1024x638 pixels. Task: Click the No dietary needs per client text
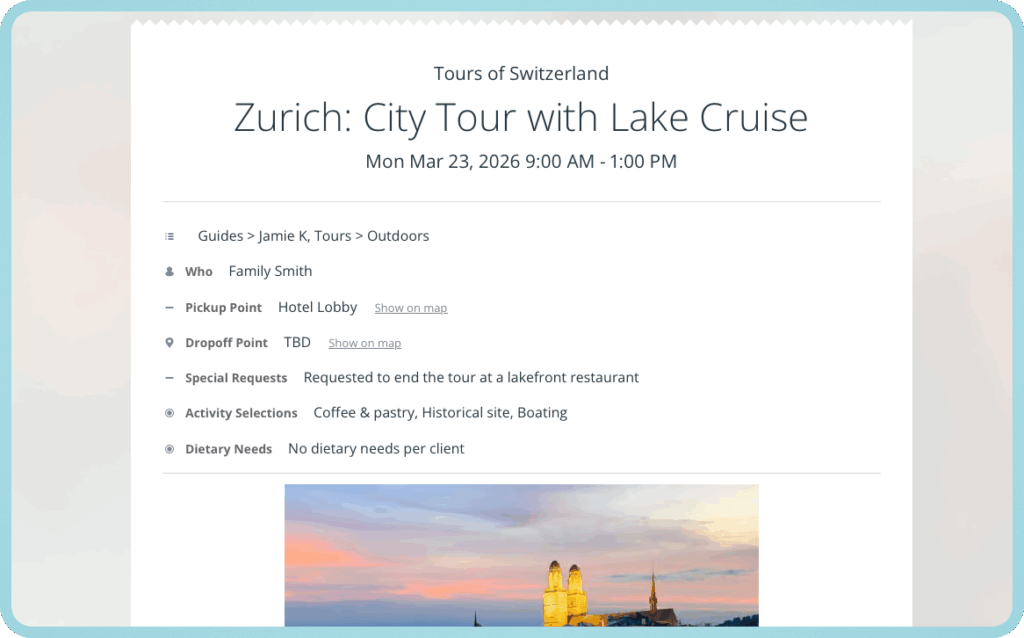tap(376, 448)
